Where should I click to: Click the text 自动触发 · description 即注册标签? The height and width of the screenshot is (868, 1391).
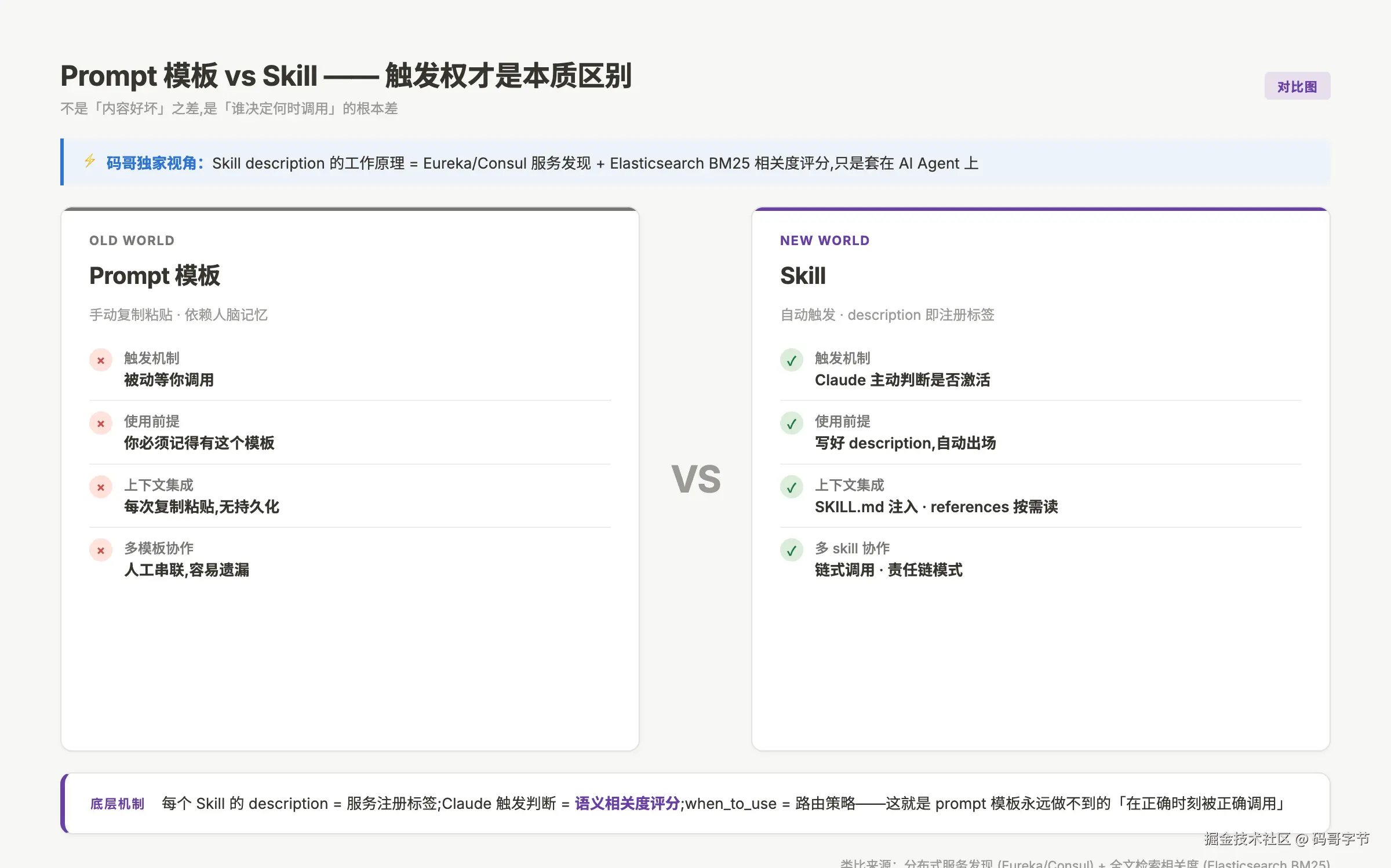click(x=887, y=315)
